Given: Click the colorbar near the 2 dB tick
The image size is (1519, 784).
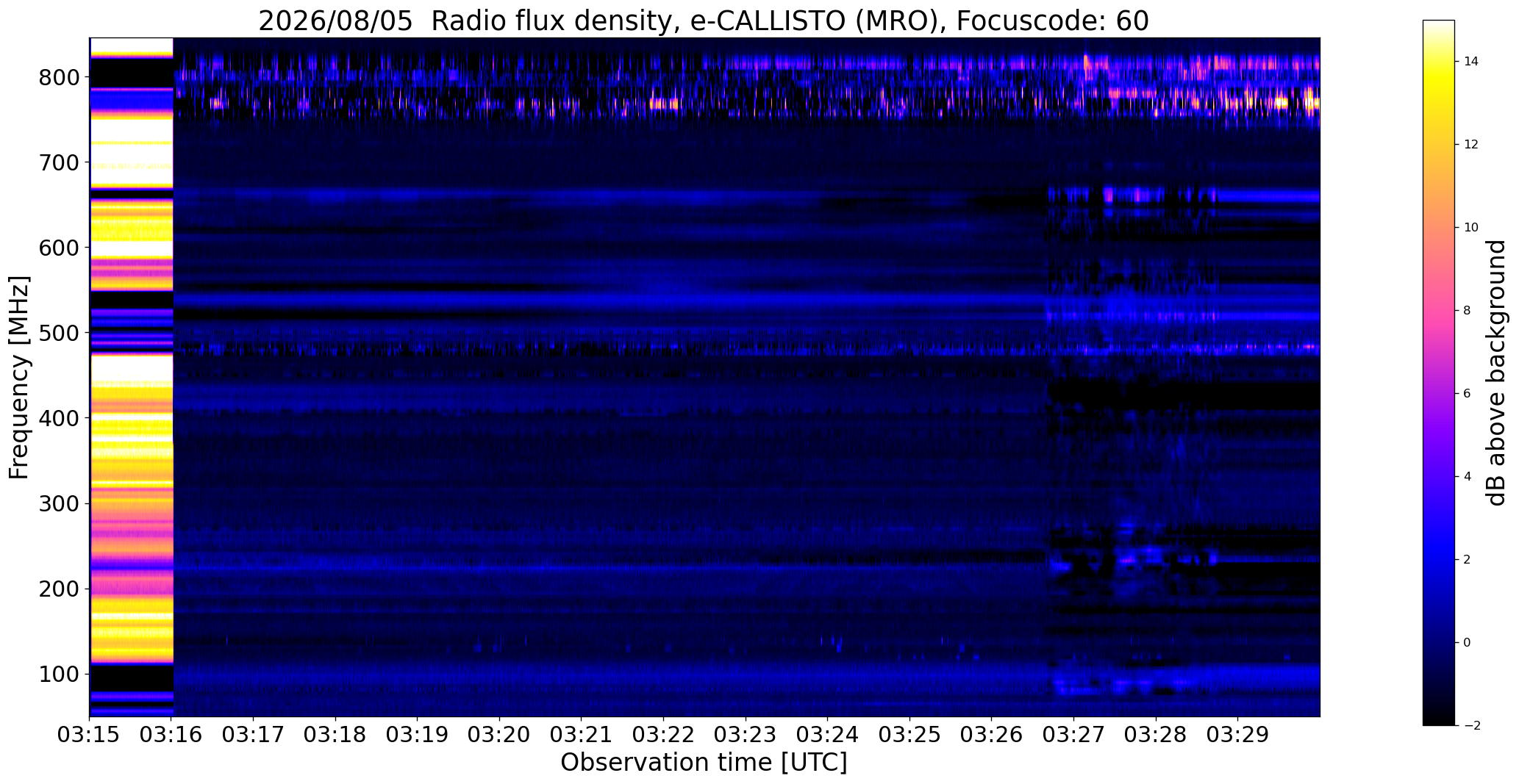Looking at the screenshot, I should click(1438, 559).
